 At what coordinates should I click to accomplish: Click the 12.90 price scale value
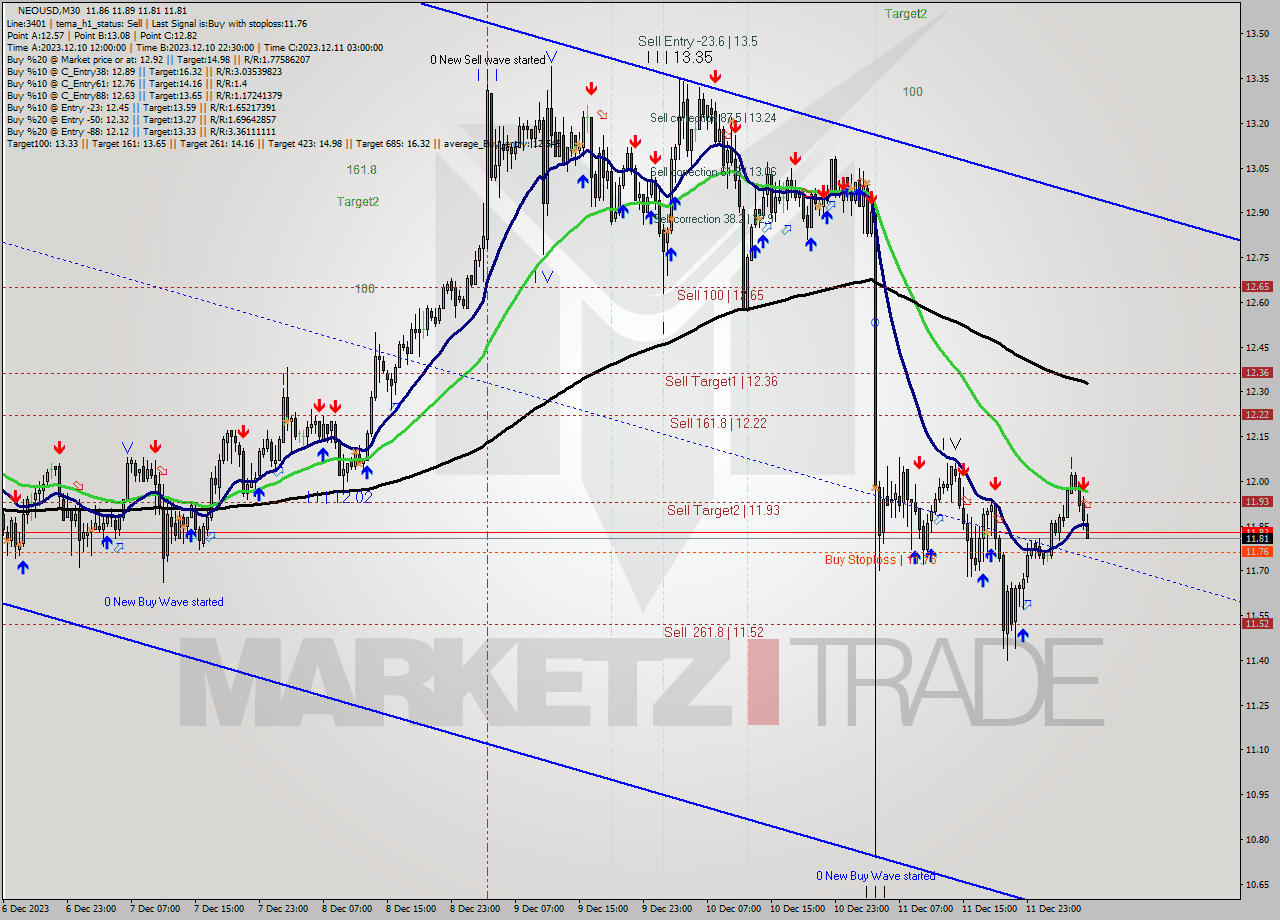pyautogui.click(x=1257, y=213)
